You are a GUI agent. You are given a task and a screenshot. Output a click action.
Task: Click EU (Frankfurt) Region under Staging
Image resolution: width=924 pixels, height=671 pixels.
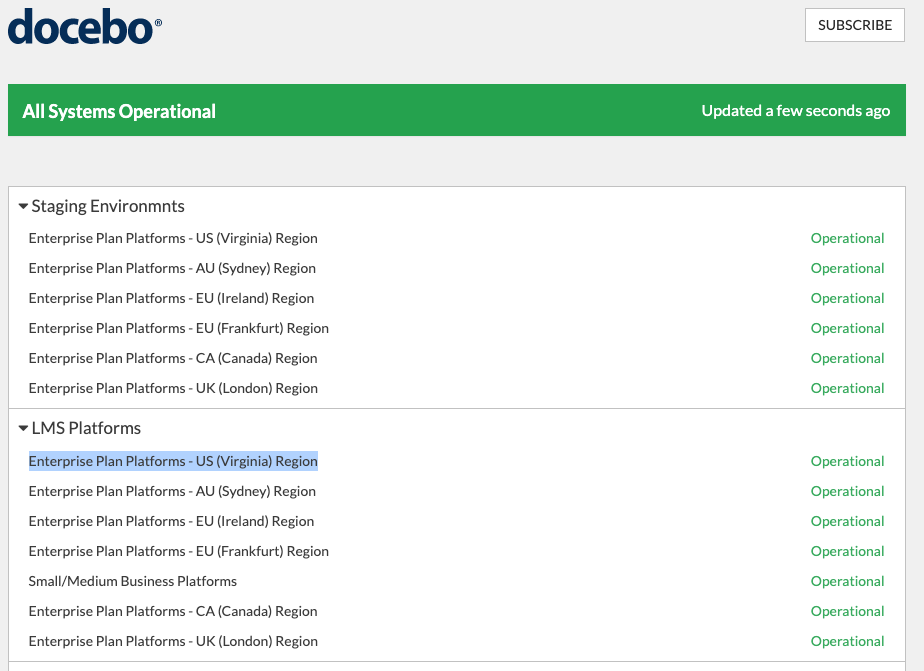pos(178,328)
